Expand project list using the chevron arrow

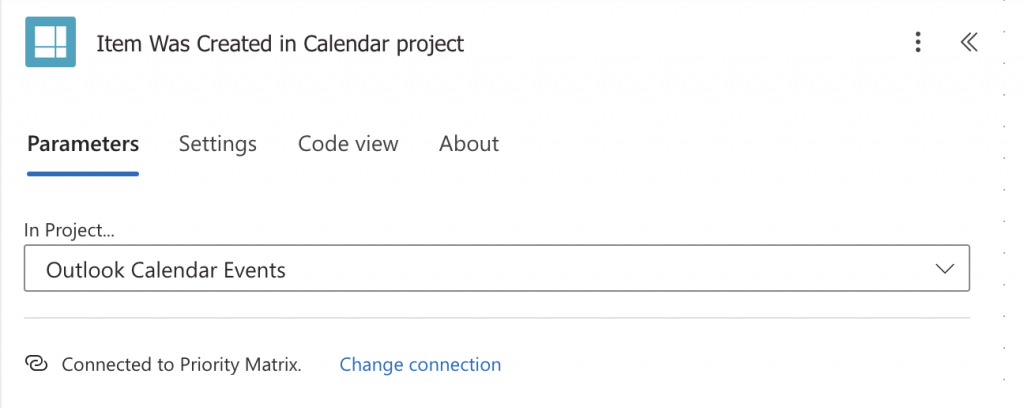[x=944, y=270]
